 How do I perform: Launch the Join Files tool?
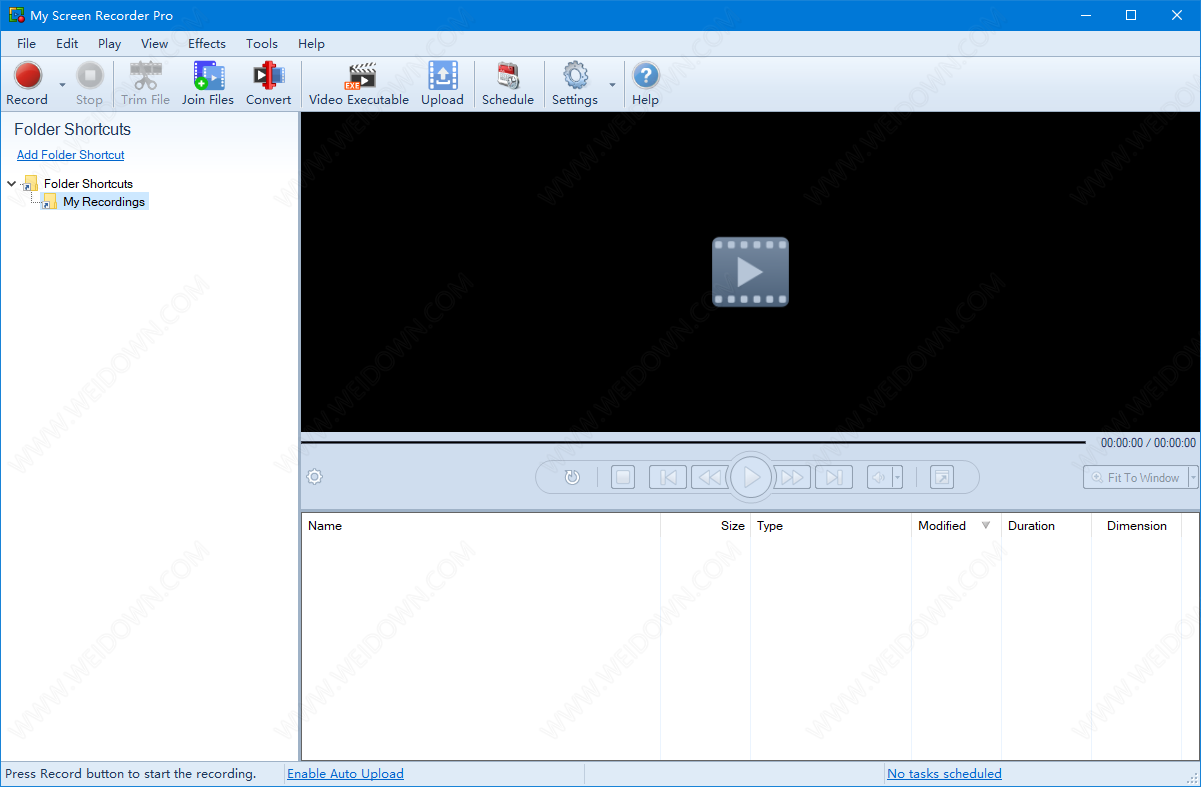pos(208,84)
